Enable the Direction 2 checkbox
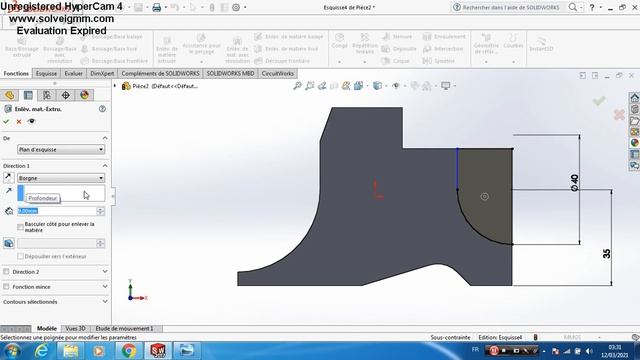The image size is (640, 360). (x=6, y=271)
